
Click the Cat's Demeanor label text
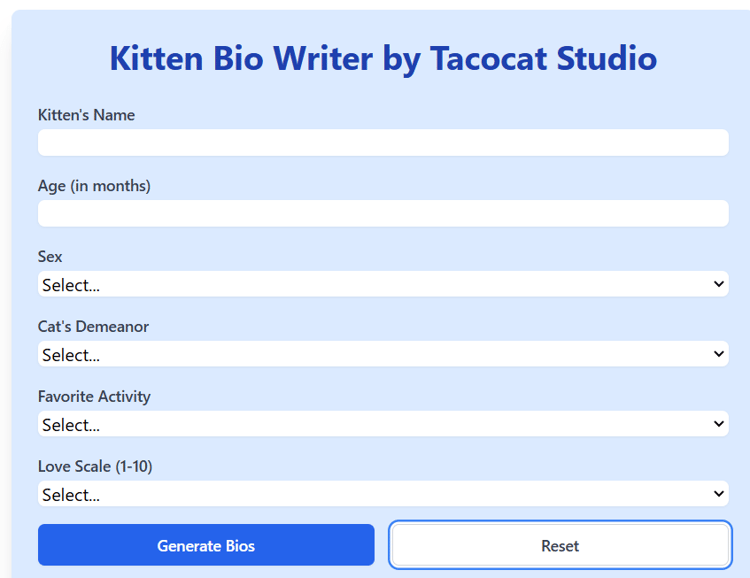pyautogui.click(x=93, y=327)
